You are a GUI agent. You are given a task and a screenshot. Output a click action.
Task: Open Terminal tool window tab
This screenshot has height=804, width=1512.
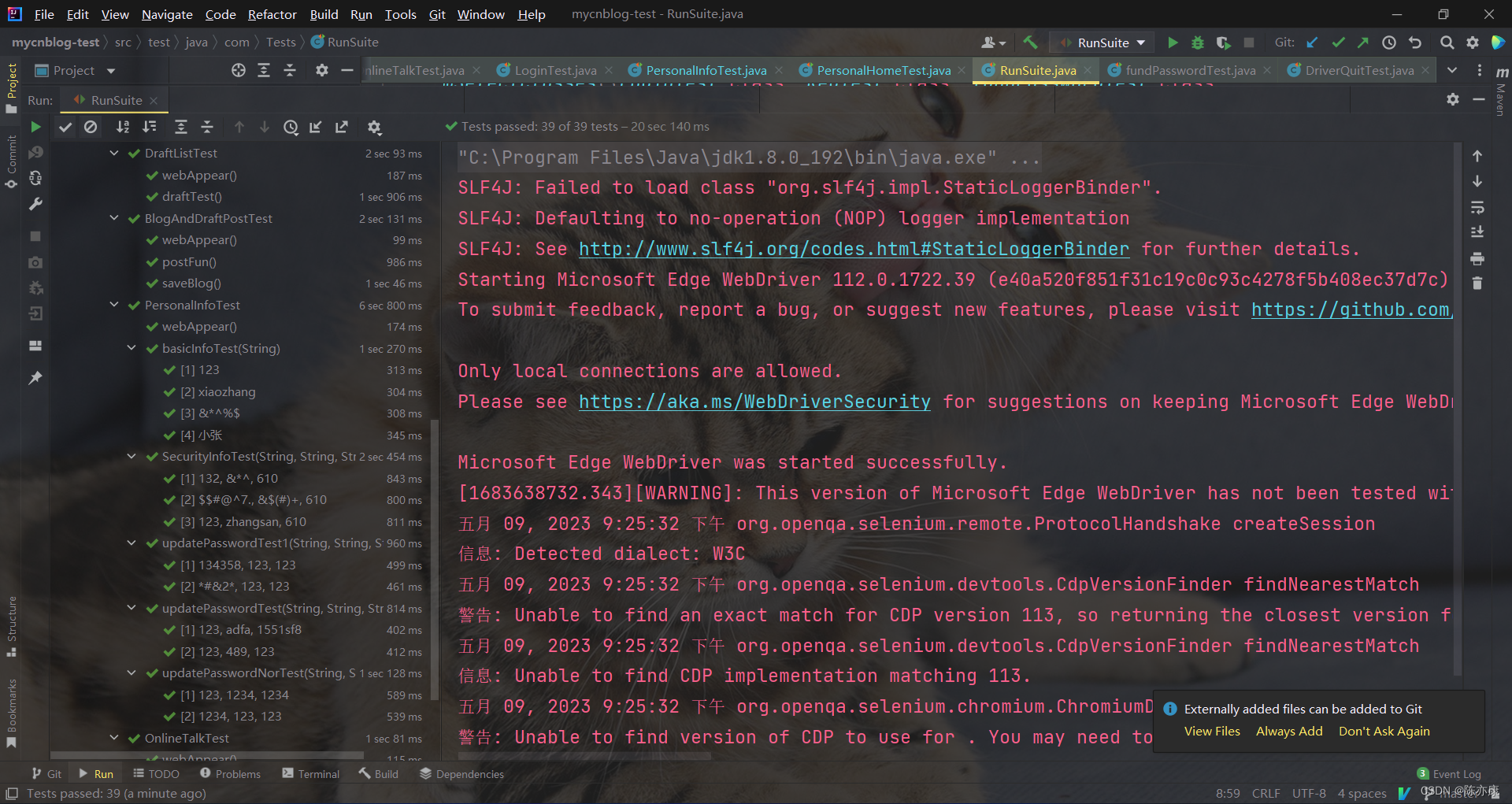coord(310,774)
